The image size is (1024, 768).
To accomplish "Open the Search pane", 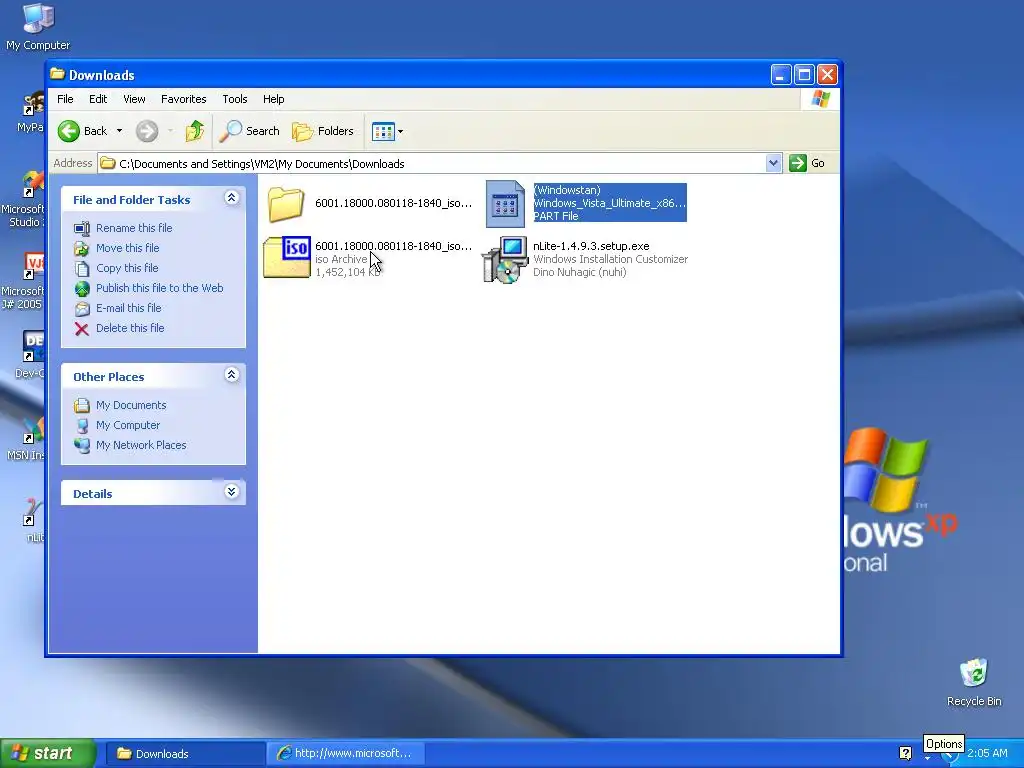I will pyautogui.click(x=249, y=131).
